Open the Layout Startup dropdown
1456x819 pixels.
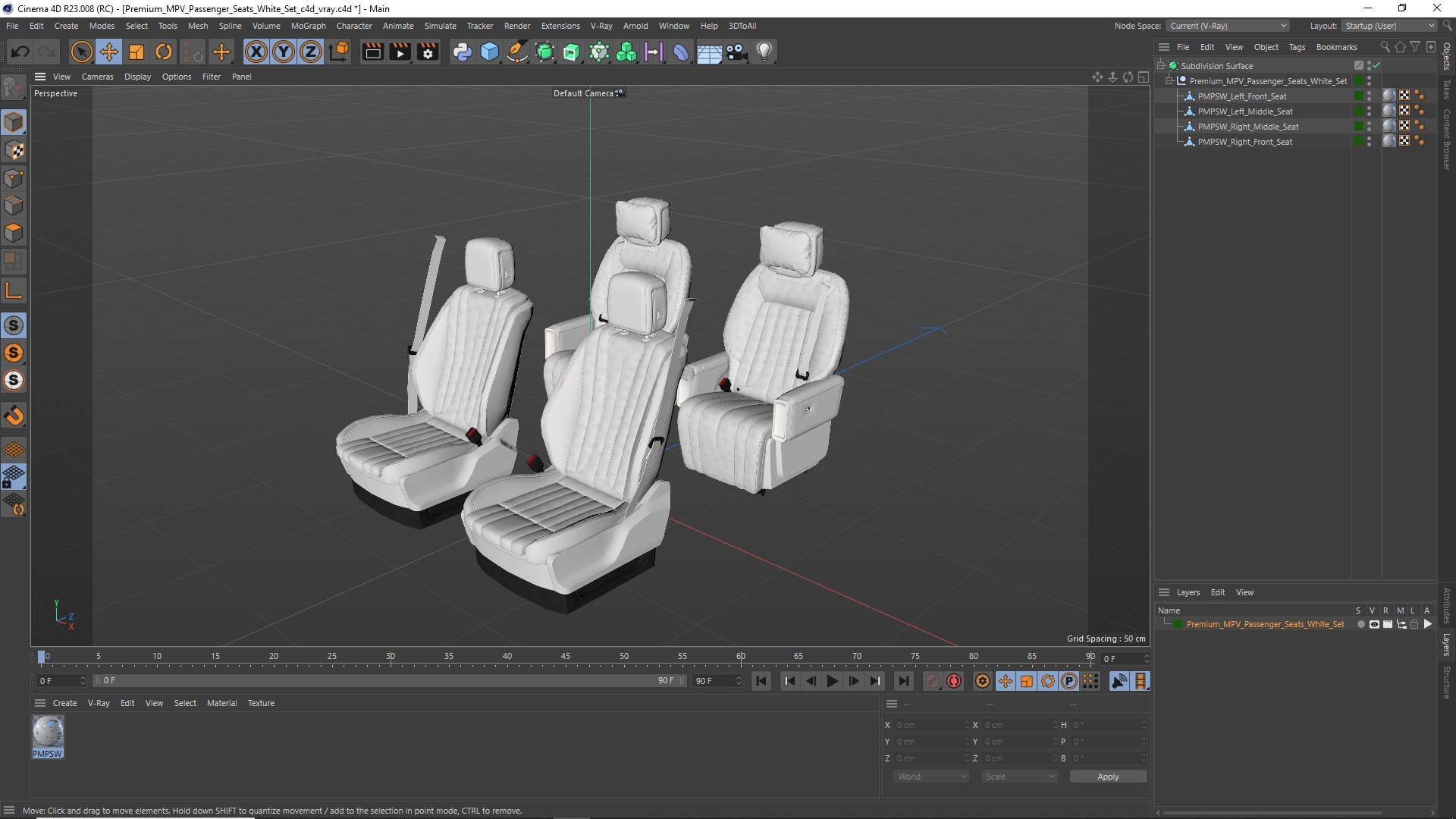click(x=1389, y=26)
